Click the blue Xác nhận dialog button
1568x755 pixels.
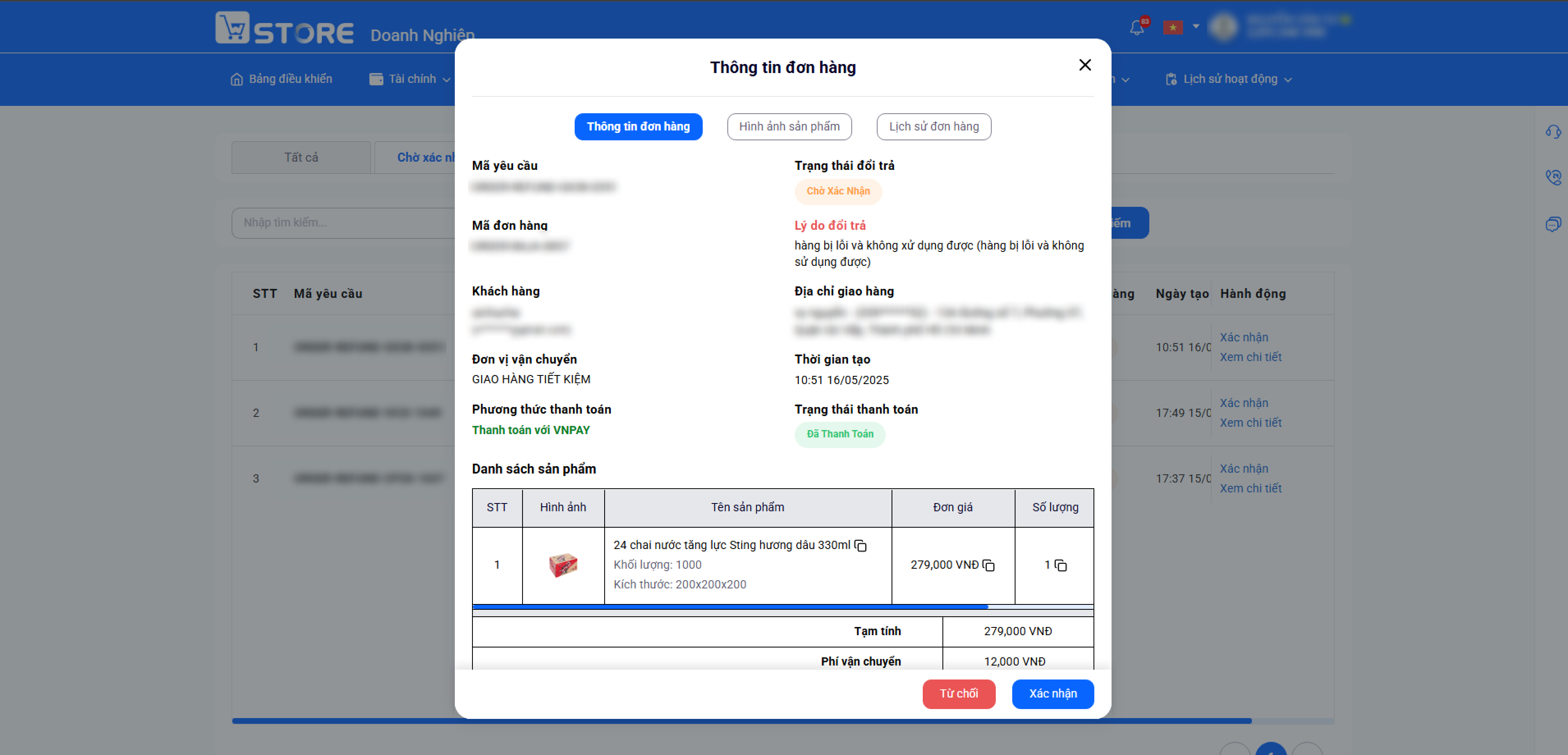[x=1052, y=693]
